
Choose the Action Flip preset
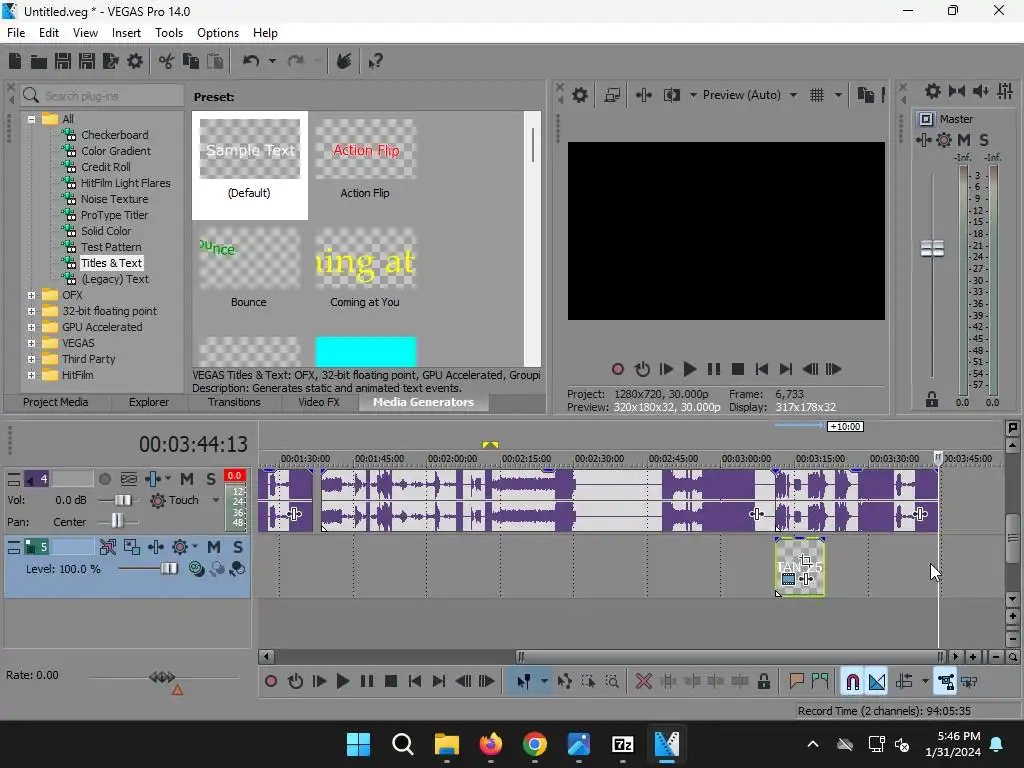pos(365,159)
